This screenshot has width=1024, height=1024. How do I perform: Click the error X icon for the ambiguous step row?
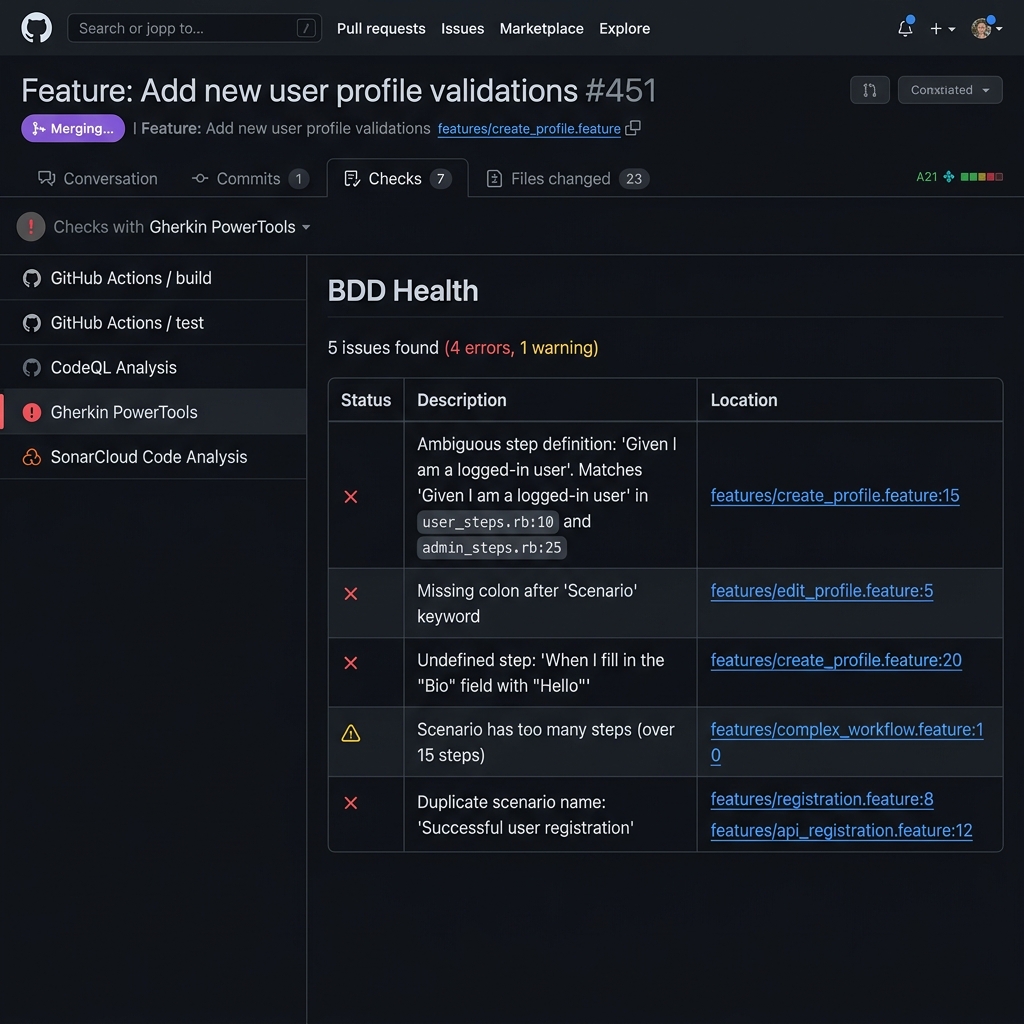(x=351, y=497)
